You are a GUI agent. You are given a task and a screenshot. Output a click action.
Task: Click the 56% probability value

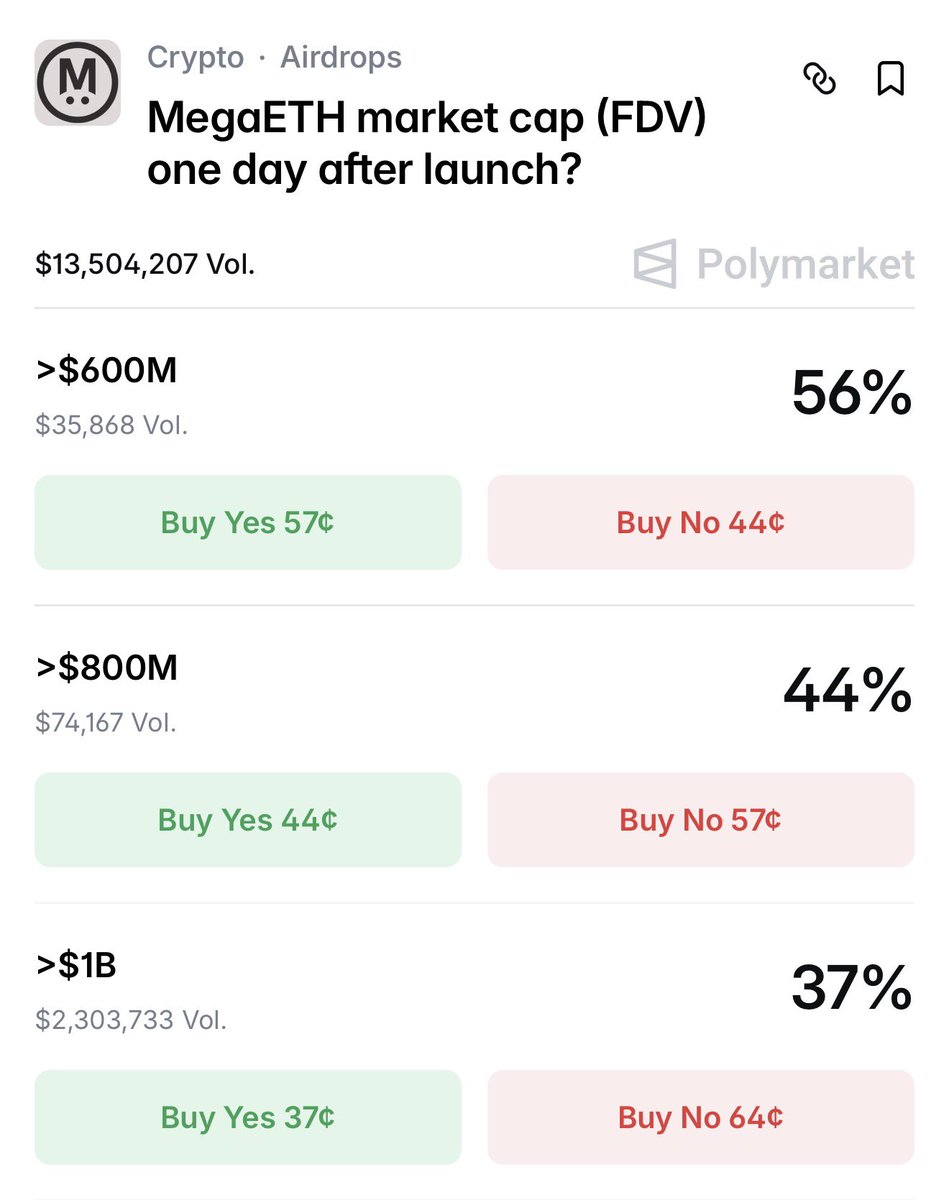coord(851,392)
